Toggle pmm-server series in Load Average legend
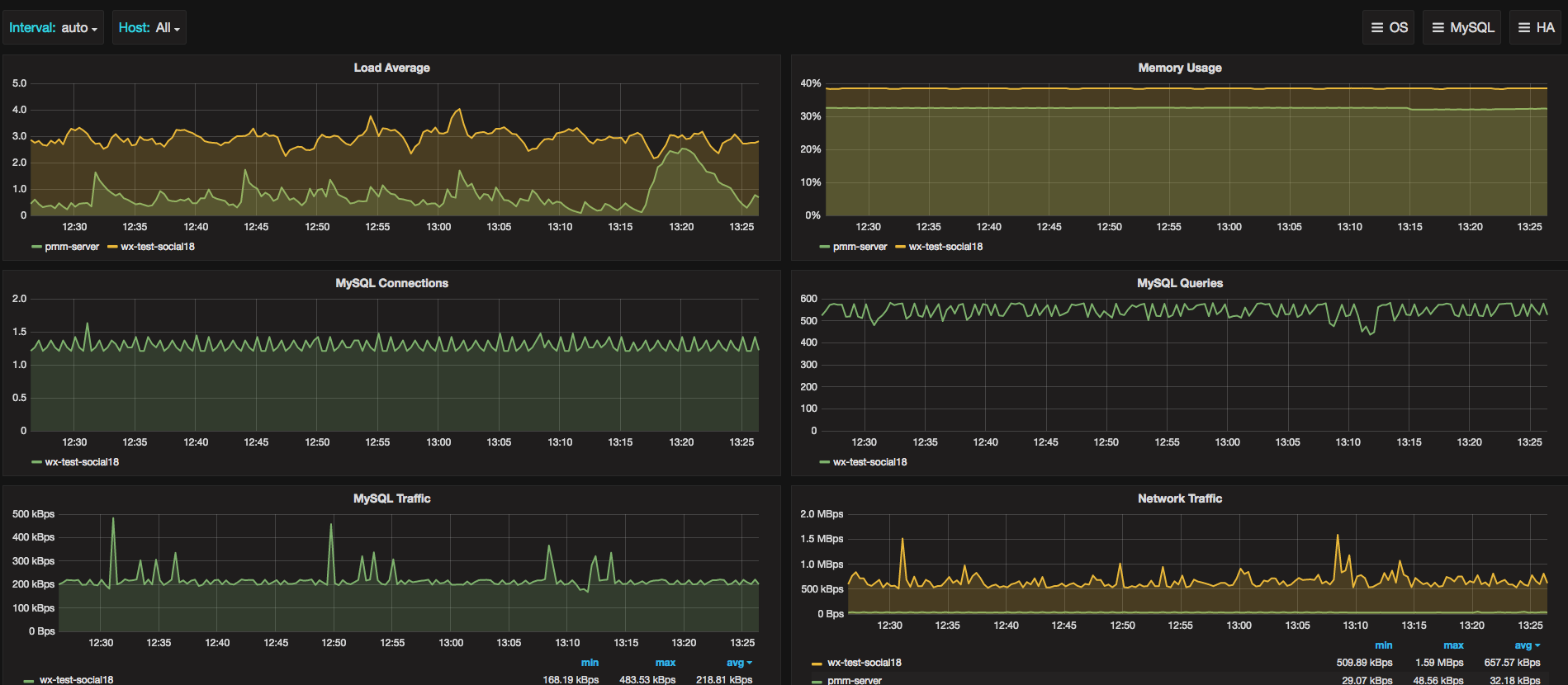Image resolution: width=1568 pixels, height=685 pixels. click(x=72, y=247)
